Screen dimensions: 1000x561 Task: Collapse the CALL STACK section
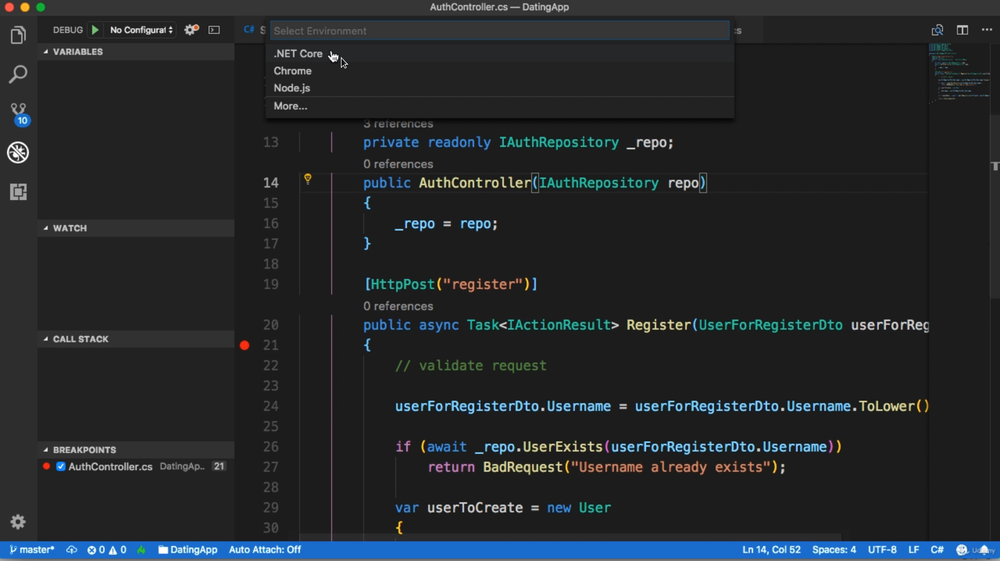pyautogui.click(x=136, y=339)
